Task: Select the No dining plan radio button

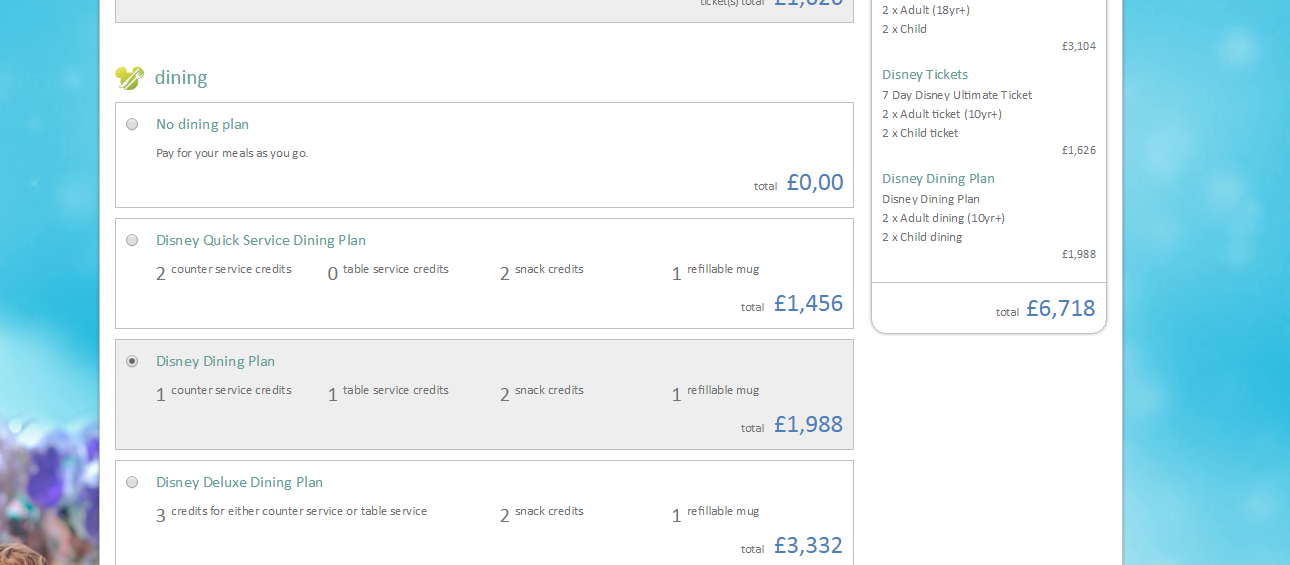Action: (132, 125)
